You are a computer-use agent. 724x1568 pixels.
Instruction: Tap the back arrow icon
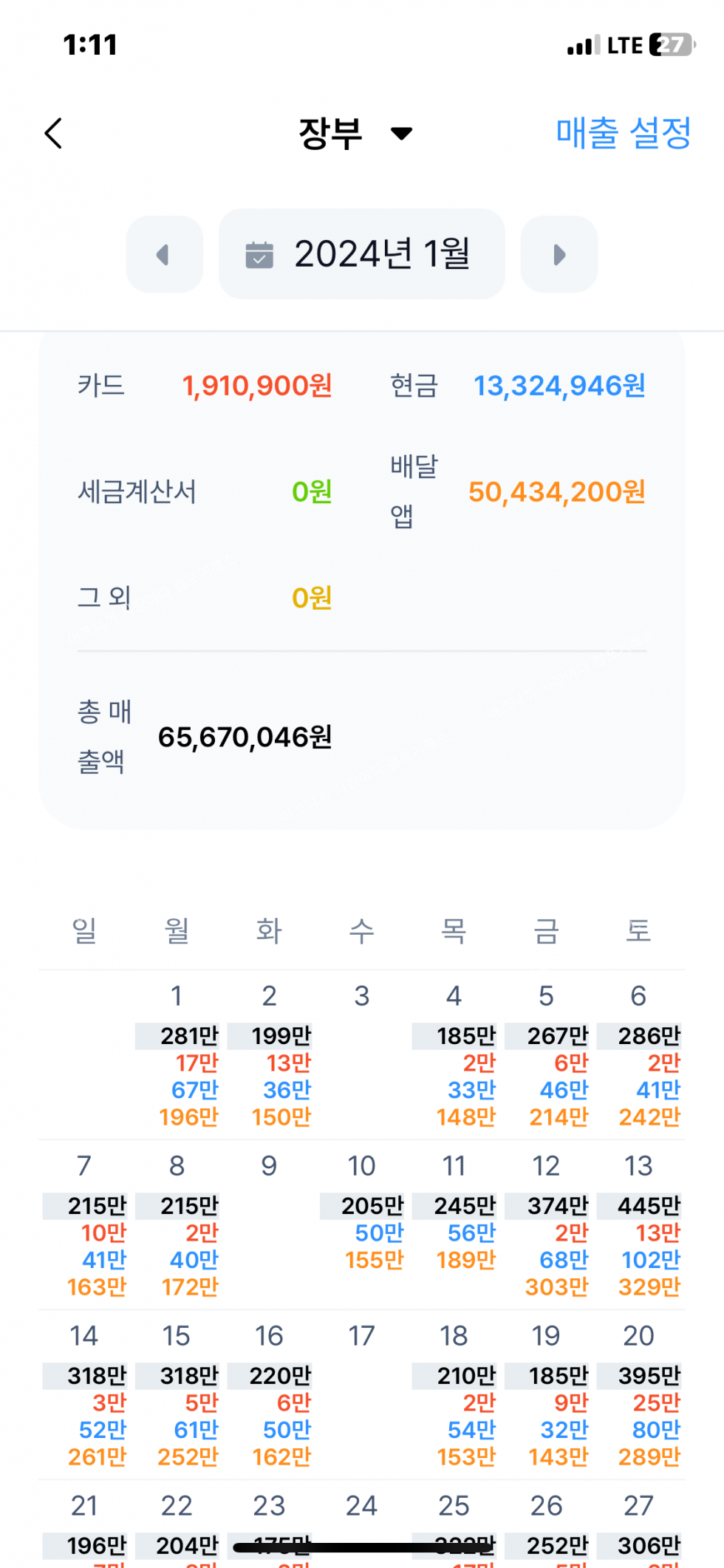point(53,134)
